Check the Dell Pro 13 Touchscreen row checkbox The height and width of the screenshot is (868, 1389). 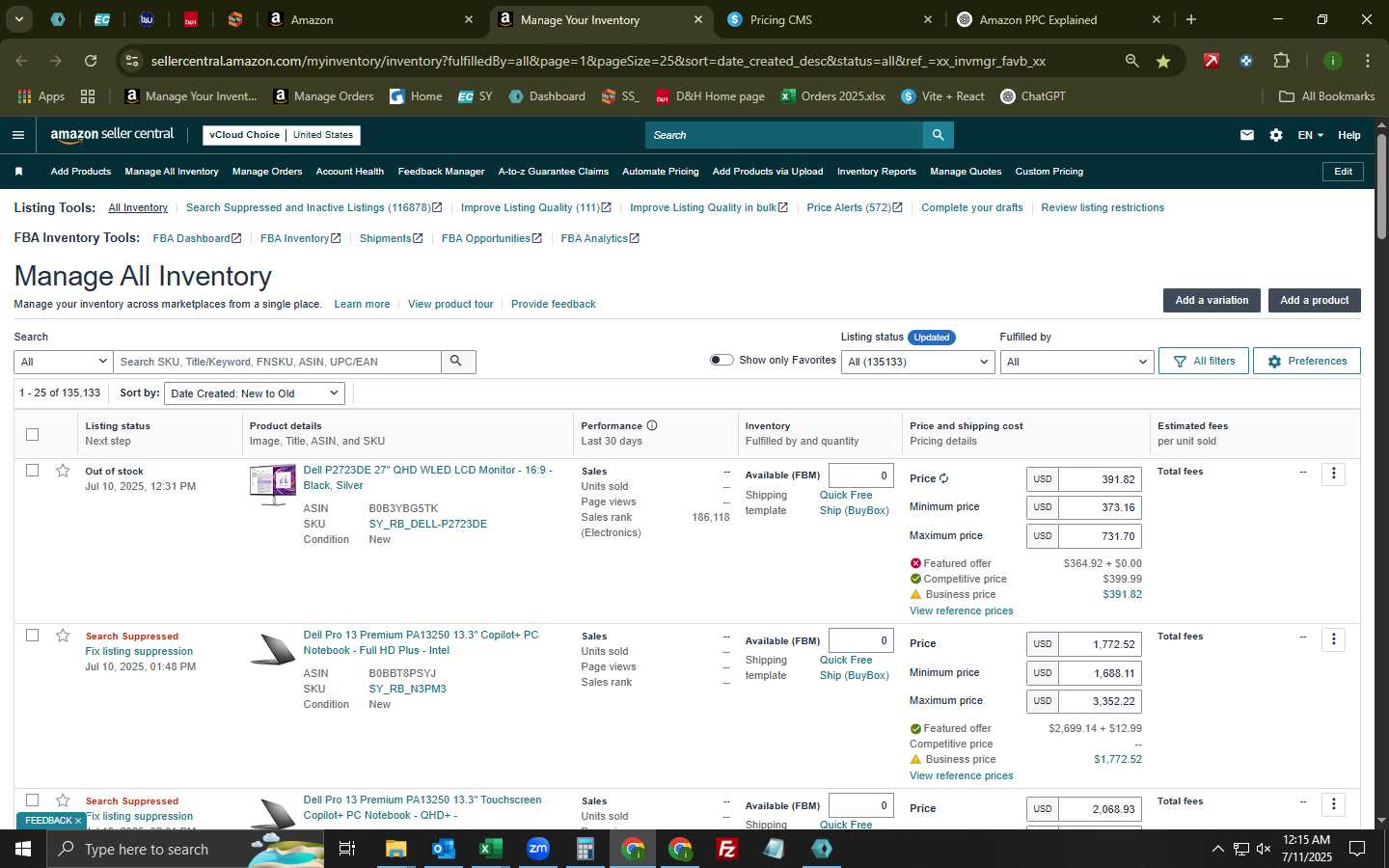[32, 800]
